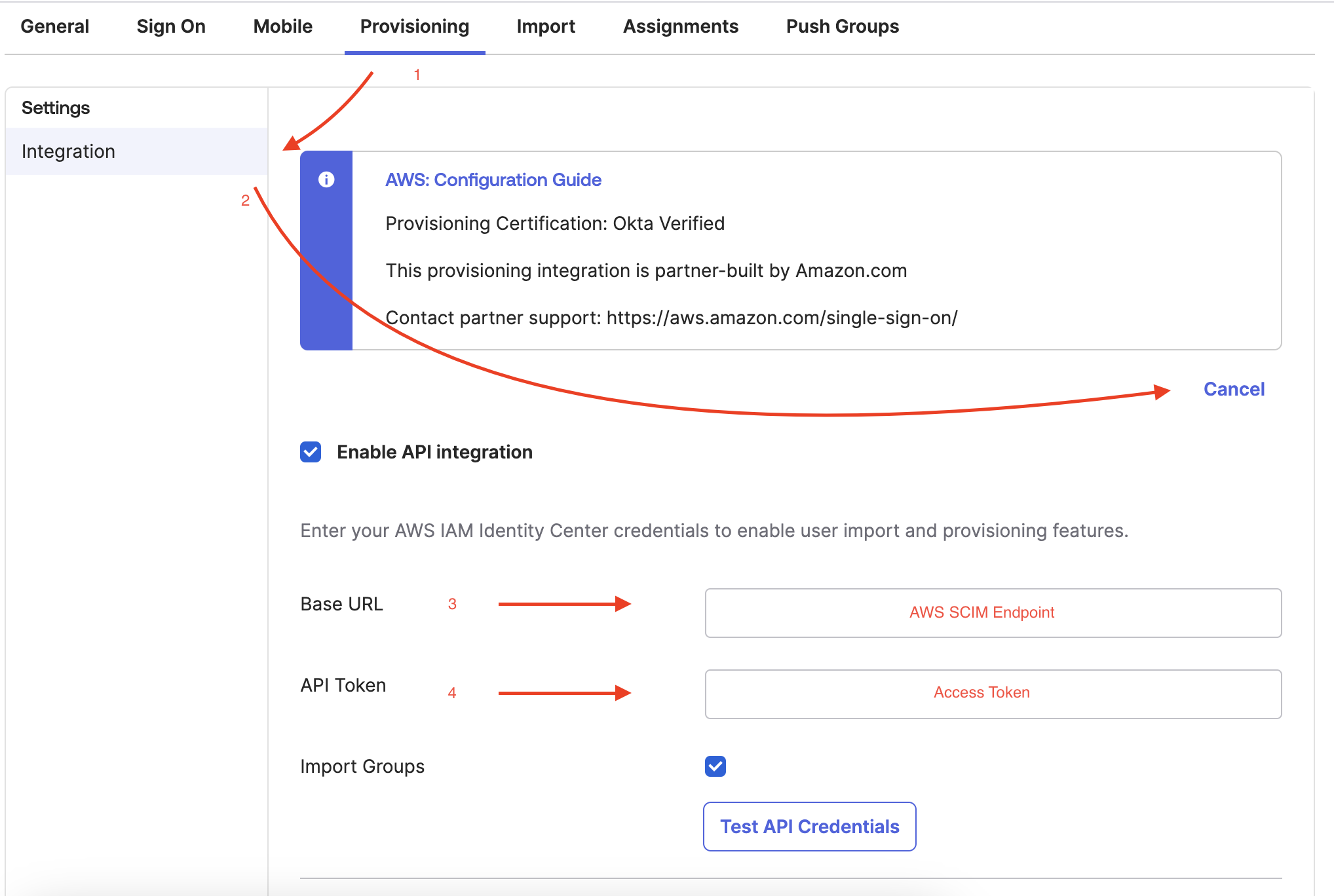Viewport: 1334px width, 896px height.
Task: Click the 'Contact partner support' line
Action: pos(672,318)
